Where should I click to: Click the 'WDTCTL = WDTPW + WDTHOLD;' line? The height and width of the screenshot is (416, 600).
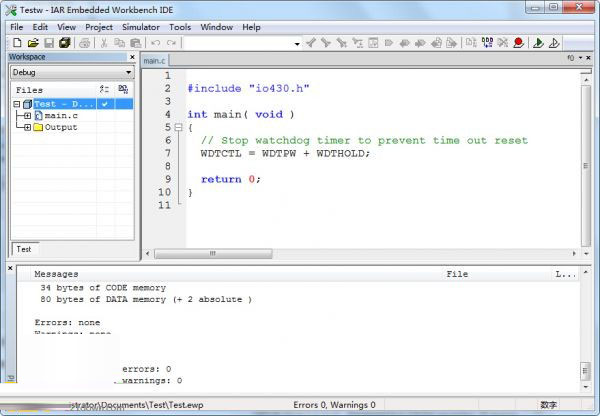[285, 153]
